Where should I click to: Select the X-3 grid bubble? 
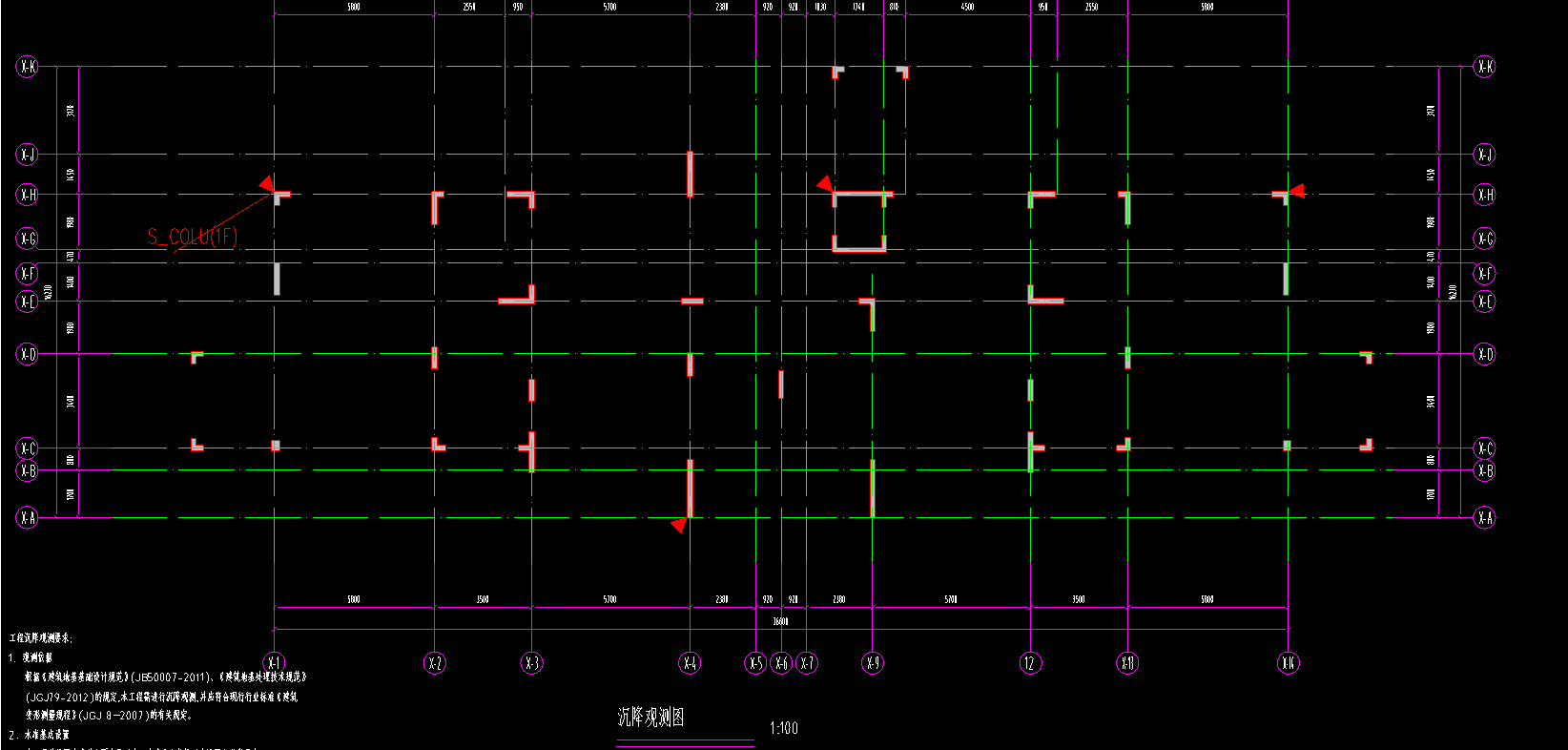tap(531, 663)
